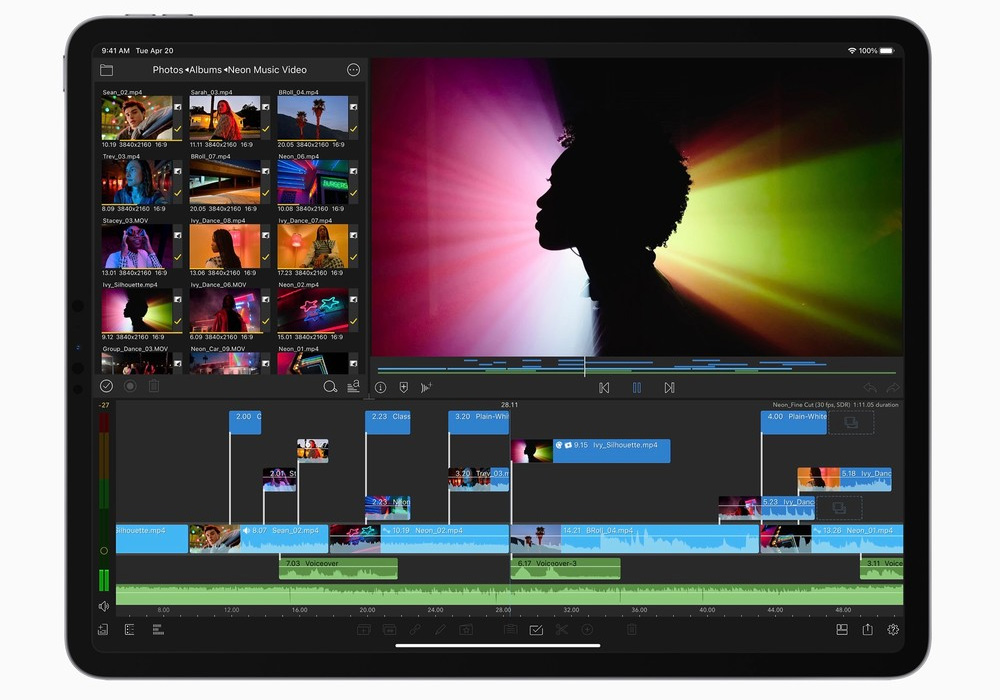This screenshot has height=700, width=1000.
Task: Select the 5.18 Ivy_Dance overlay clip
Action: point(844,479)
